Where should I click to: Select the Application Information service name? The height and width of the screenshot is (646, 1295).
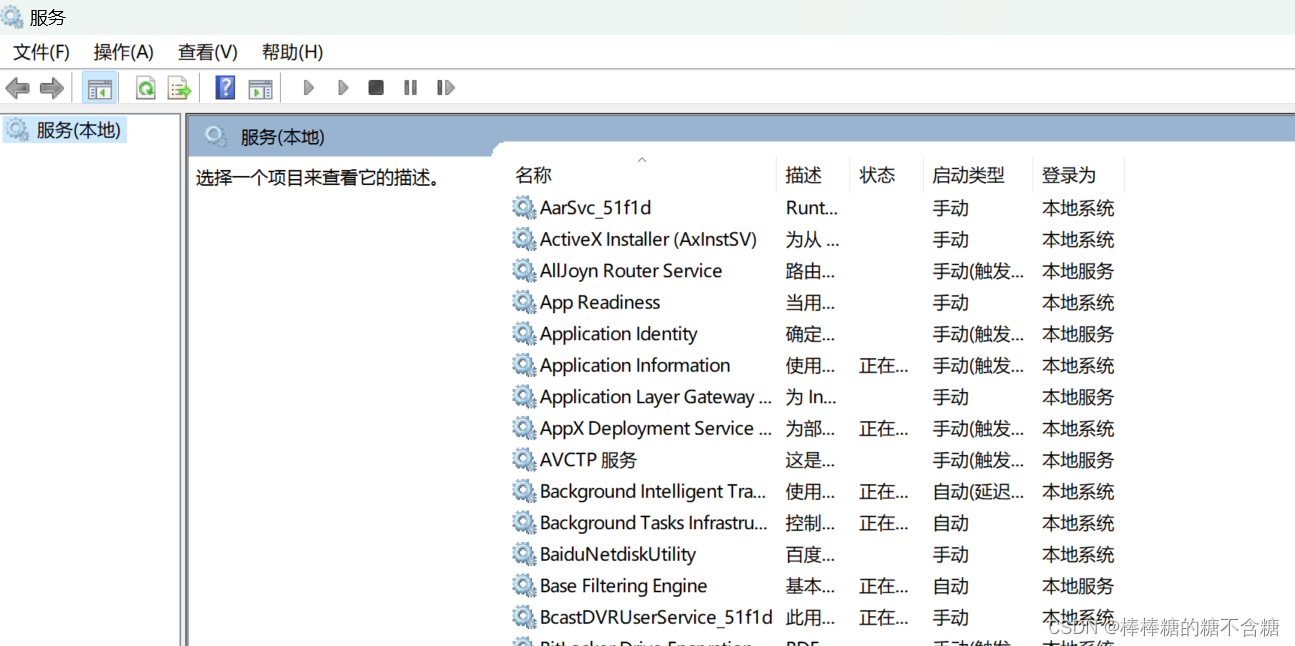635,365
